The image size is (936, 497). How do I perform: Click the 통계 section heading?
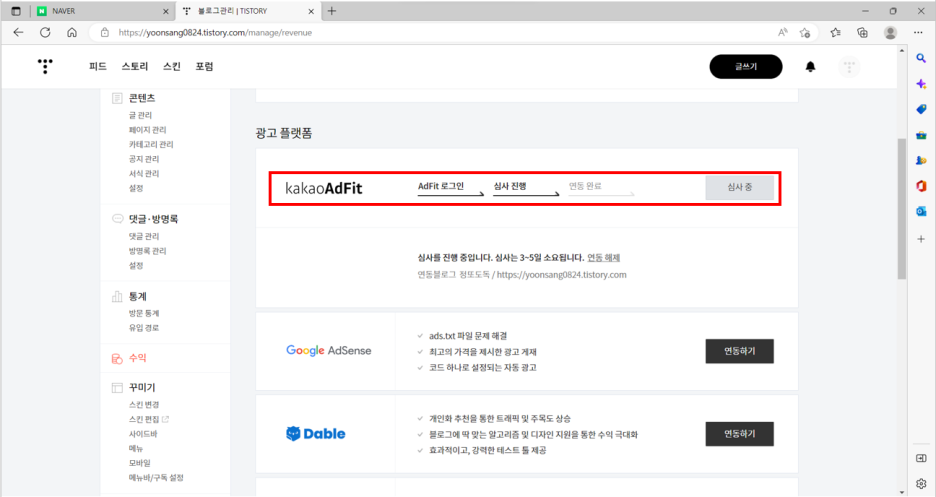[137, 297]
